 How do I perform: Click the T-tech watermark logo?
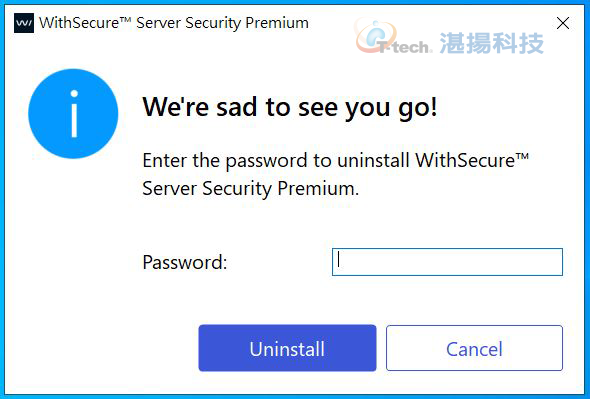pyautogui.click(x=393, y=37)
